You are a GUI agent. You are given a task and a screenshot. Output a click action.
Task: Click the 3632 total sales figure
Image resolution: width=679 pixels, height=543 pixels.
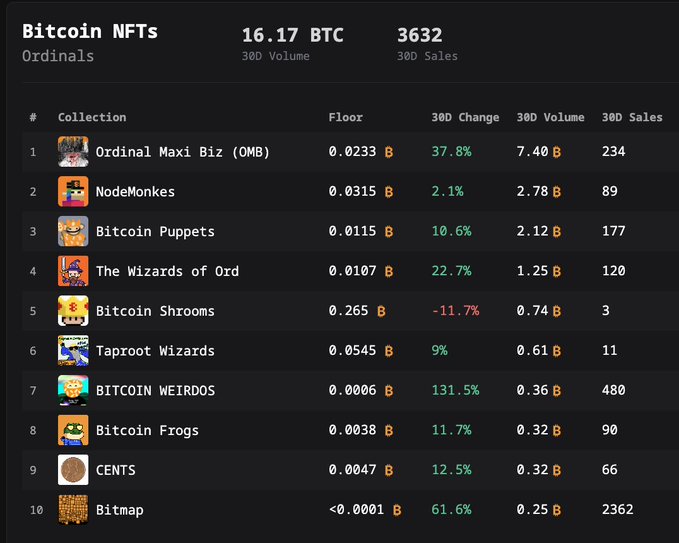(420, 35)
